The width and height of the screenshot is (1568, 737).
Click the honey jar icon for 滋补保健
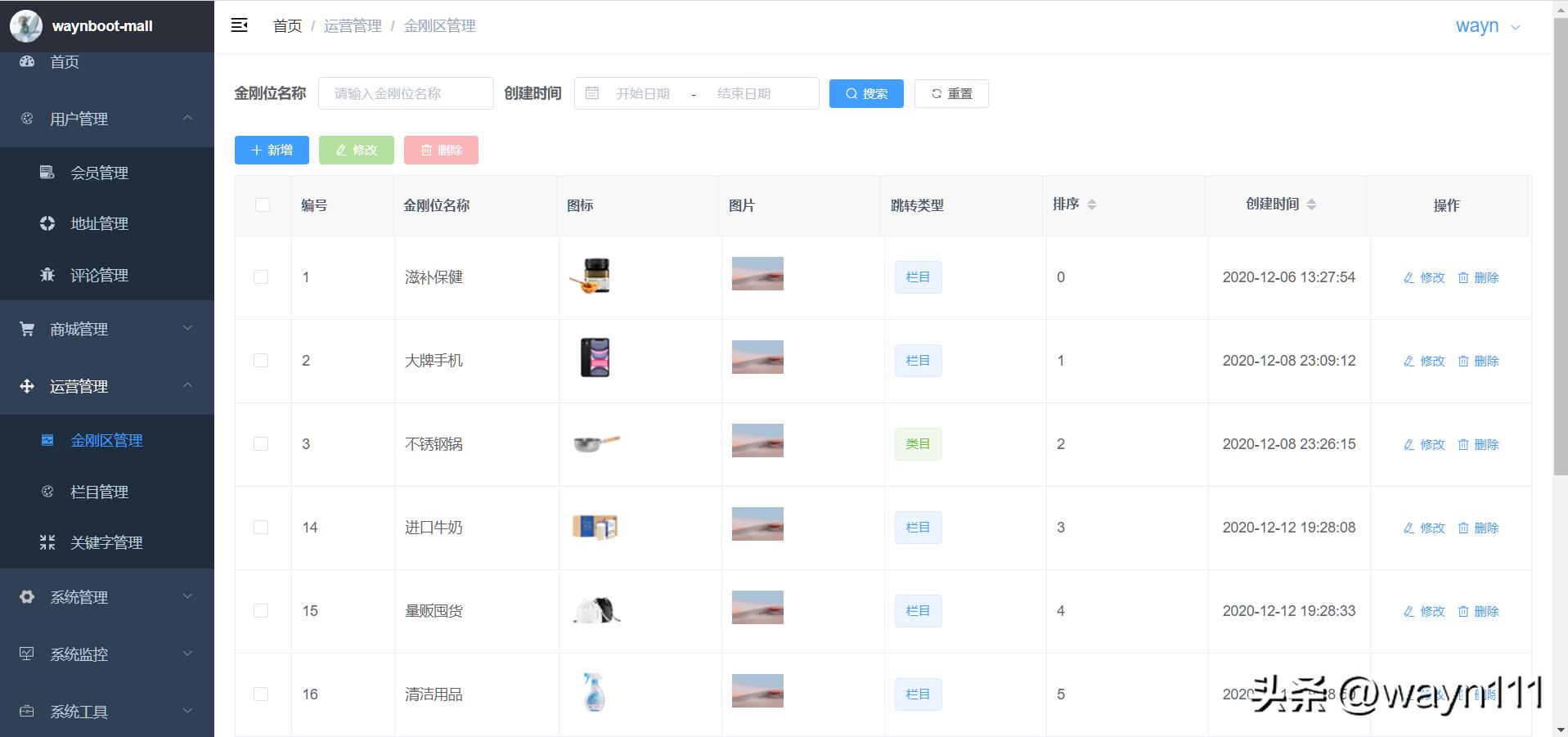(592, 276)
